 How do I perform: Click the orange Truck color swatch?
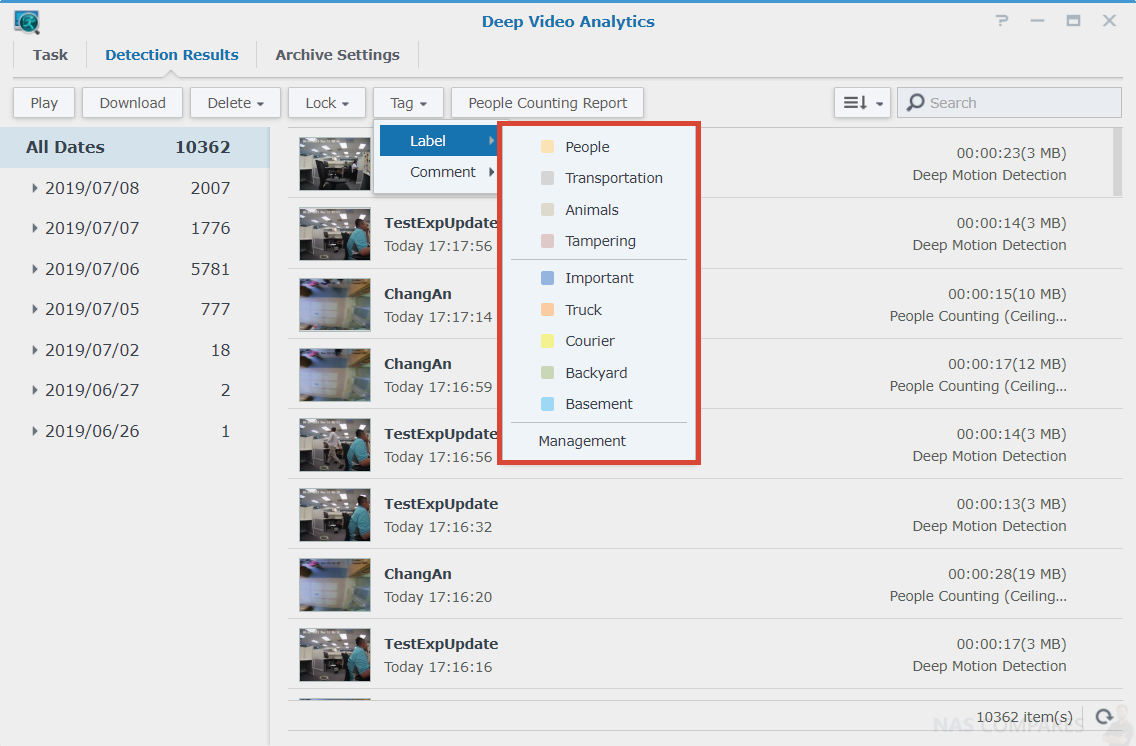pyautogui.click(x=548, y=310)
